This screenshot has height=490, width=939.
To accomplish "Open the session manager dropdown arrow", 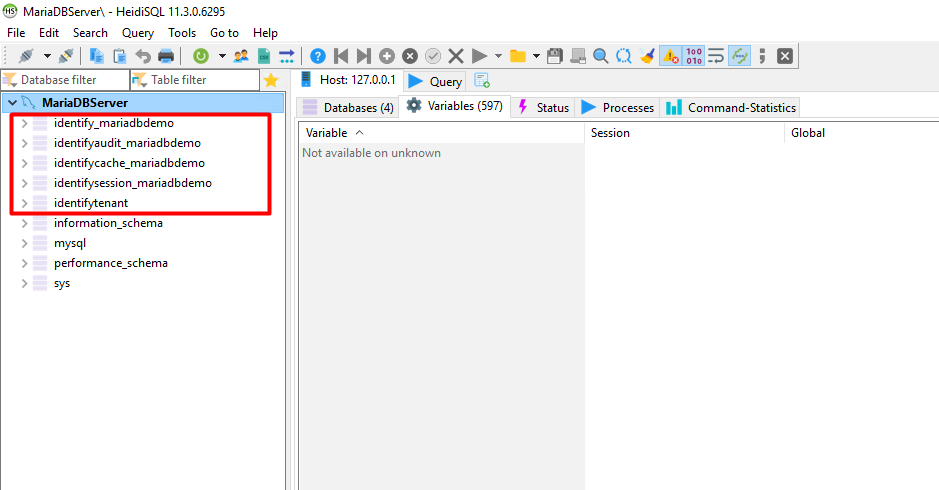I will (47, 56).
